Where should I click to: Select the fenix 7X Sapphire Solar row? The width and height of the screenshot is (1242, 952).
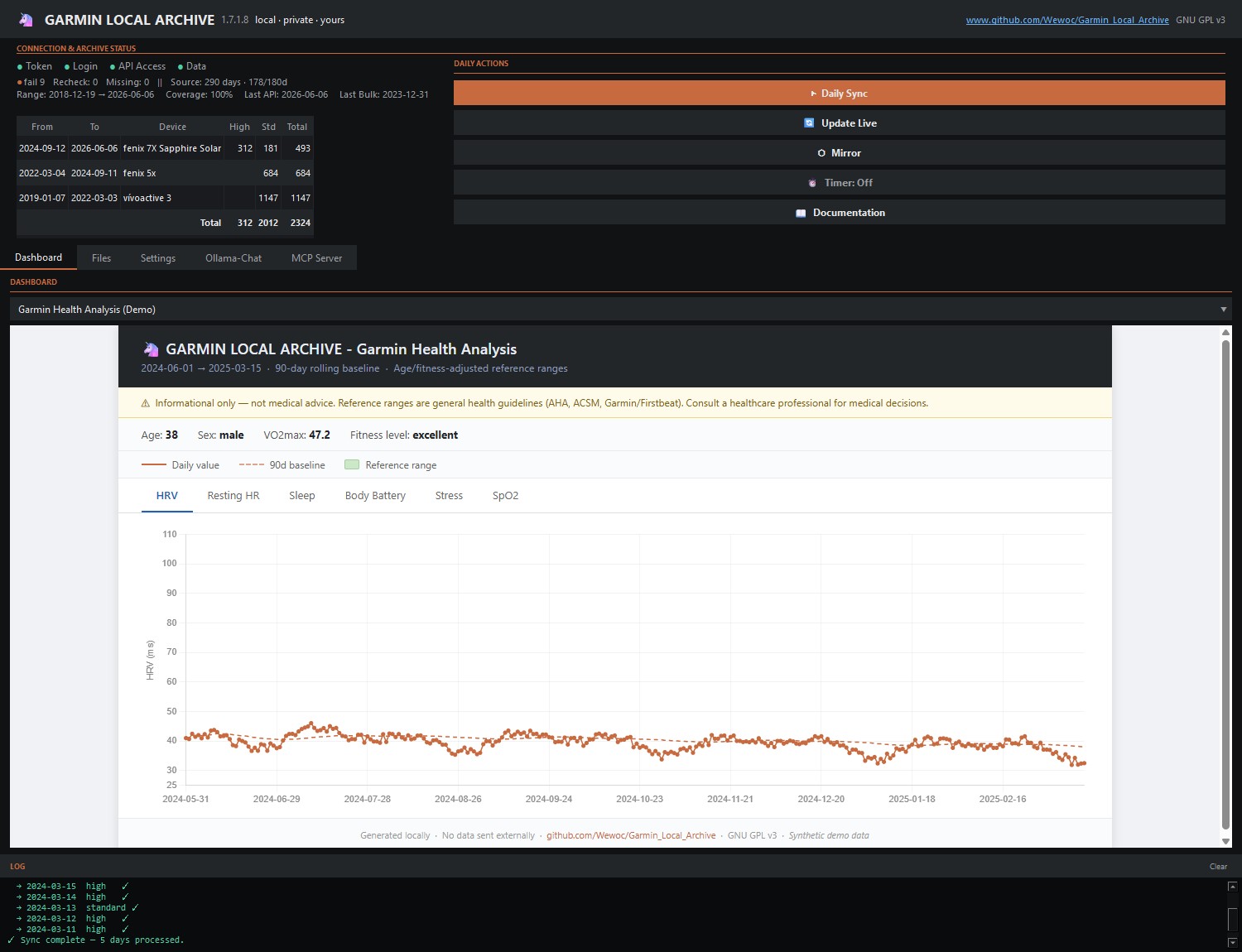click(x=165, y=148)
